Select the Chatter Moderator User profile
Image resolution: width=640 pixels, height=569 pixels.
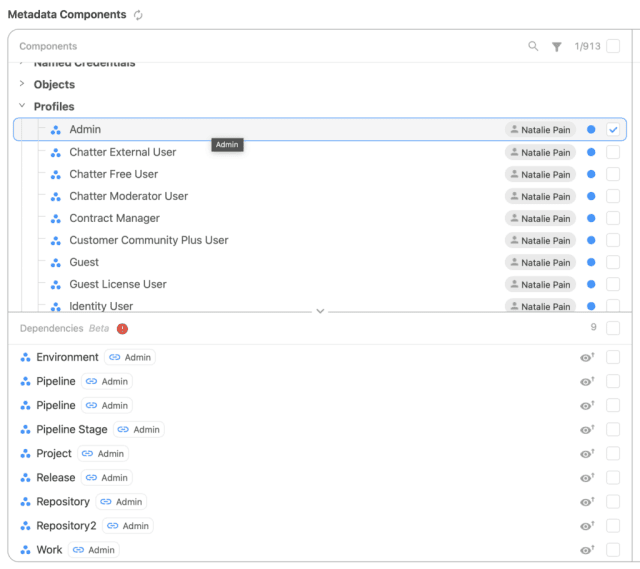(x=129, y=196)
